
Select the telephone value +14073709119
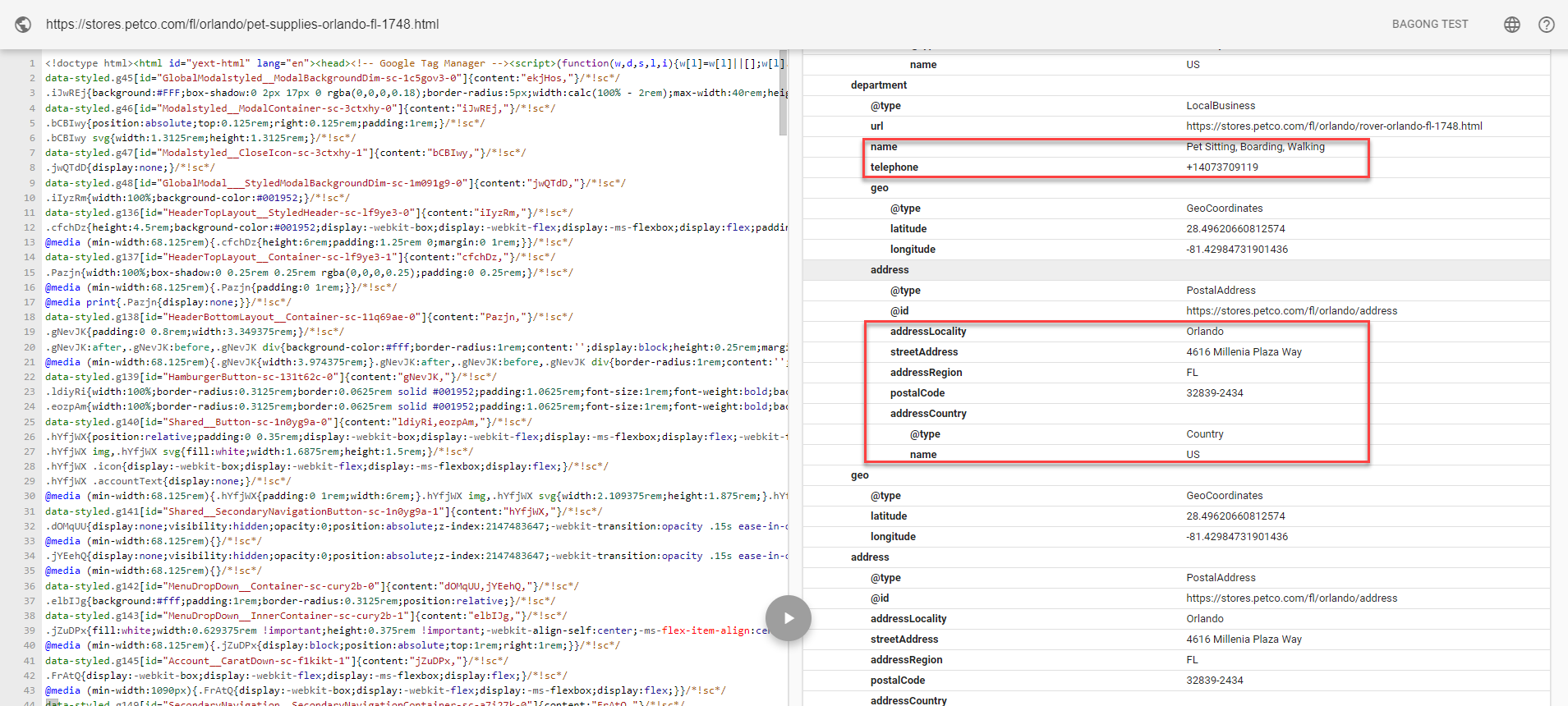(x=1221, y=167)
